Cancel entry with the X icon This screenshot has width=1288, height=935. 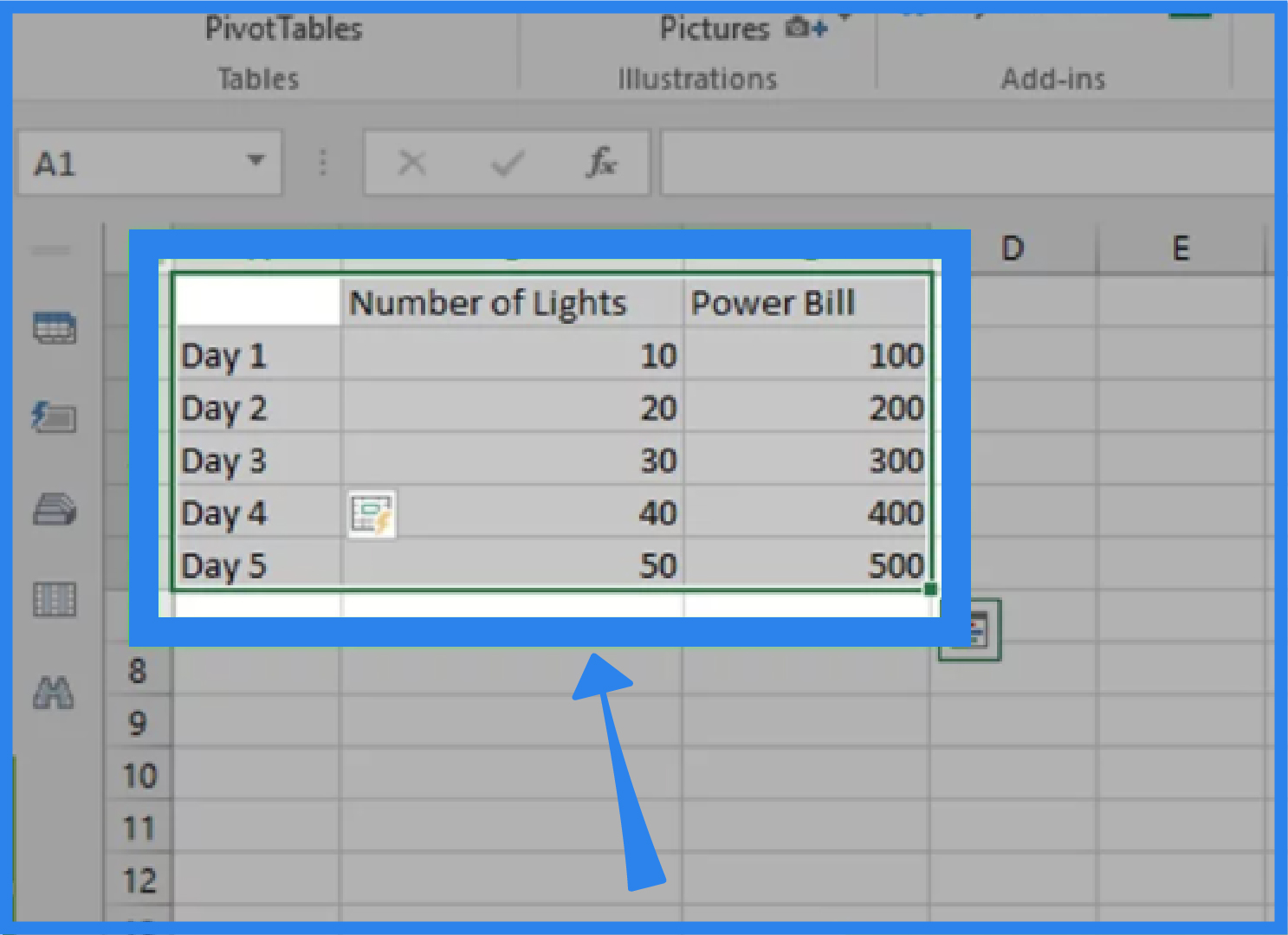tap(413, 163)
